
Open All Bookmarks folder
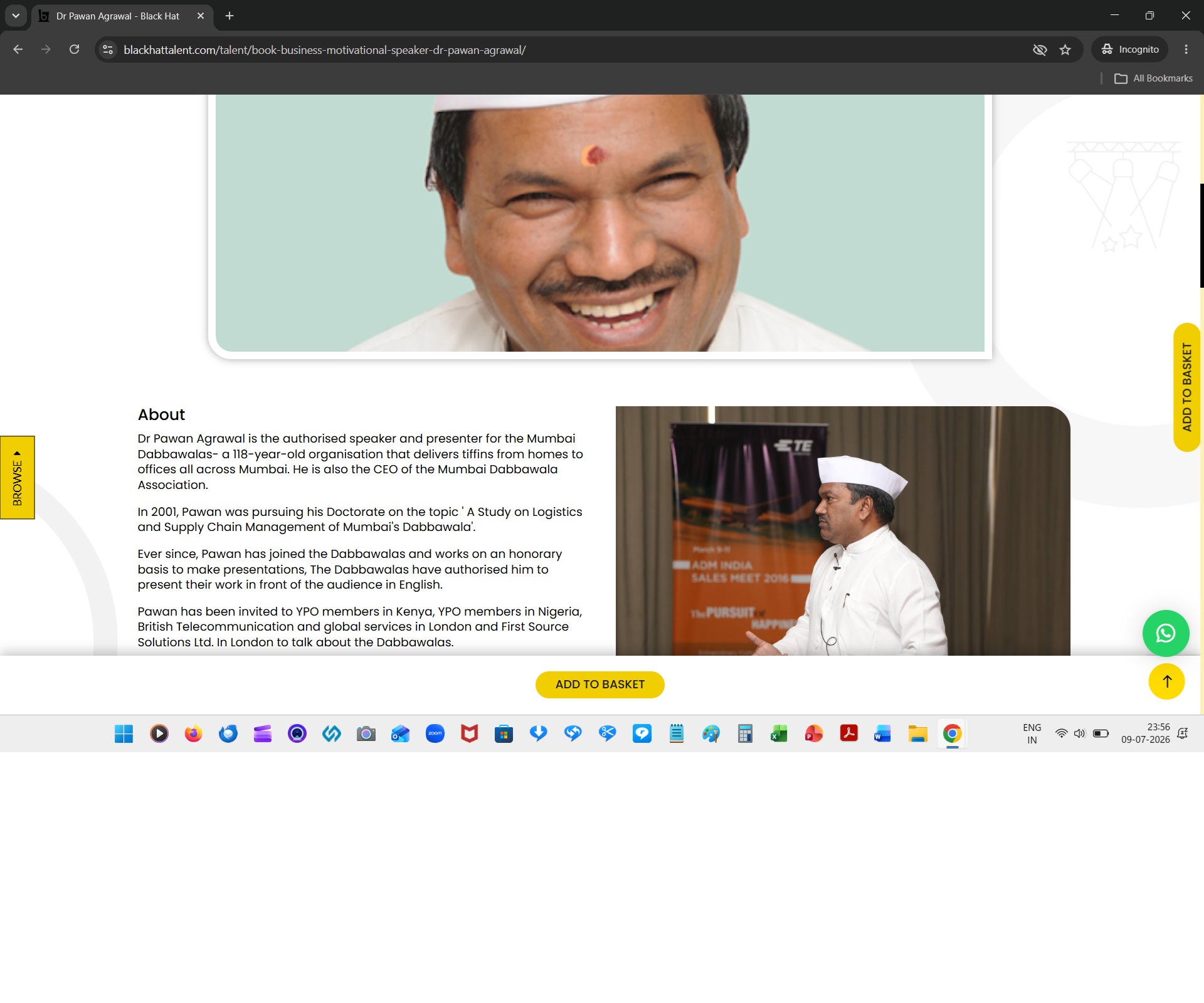1153,78
